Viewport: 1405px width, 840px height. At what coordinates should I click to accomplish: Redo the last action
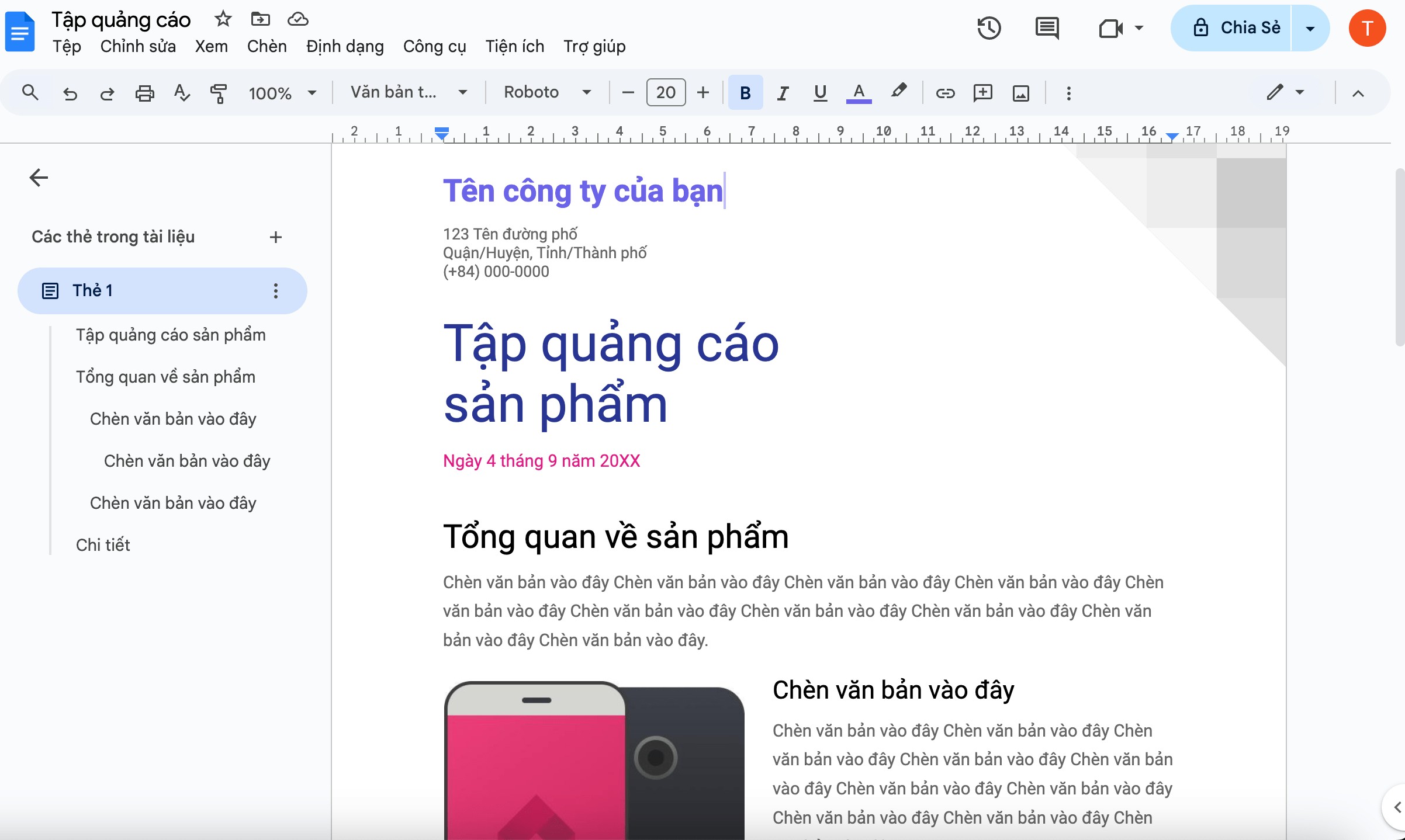coord(107,93)
